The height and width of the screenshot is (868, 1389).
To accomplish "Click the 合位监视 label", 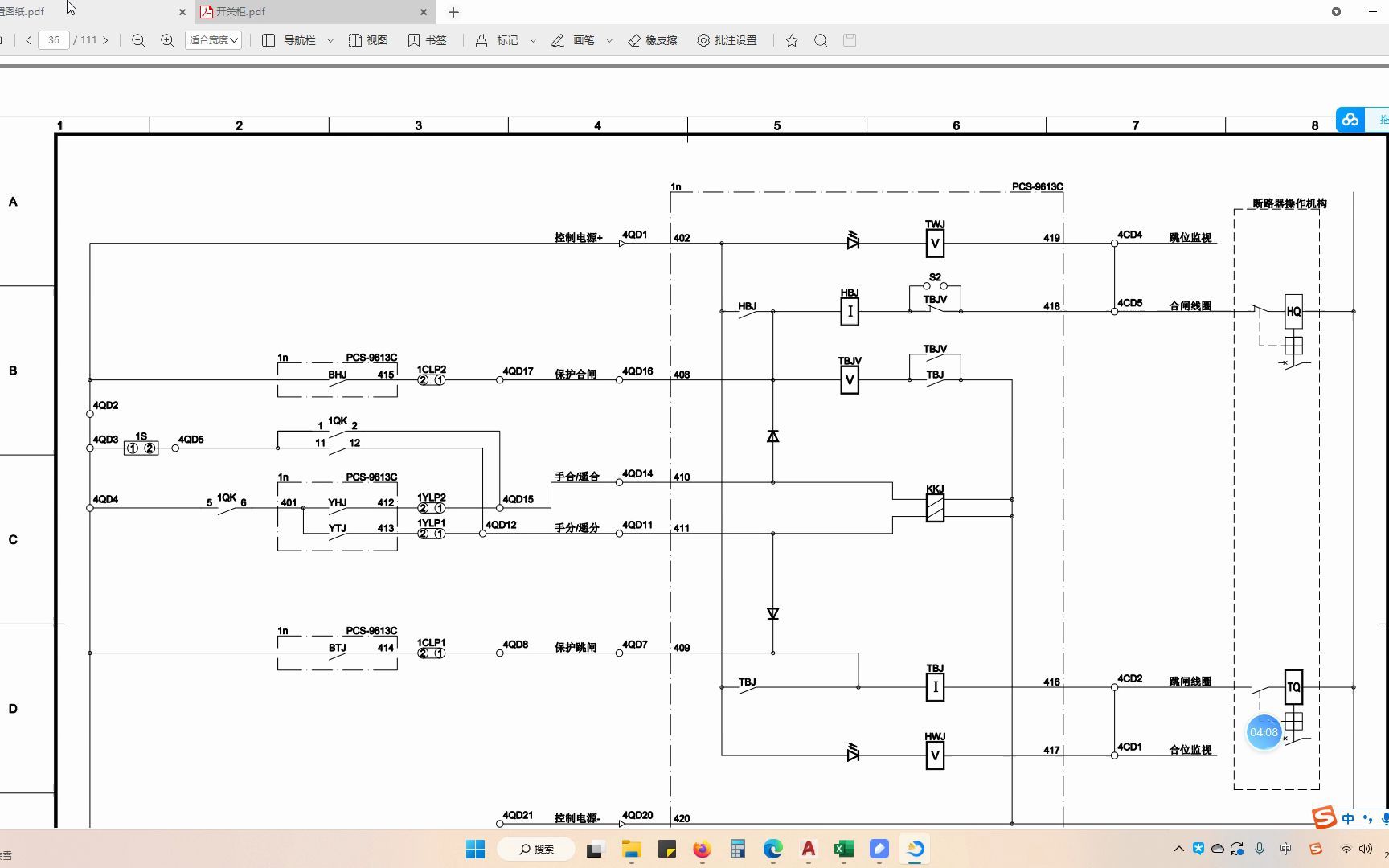I will click(1190, 750).
